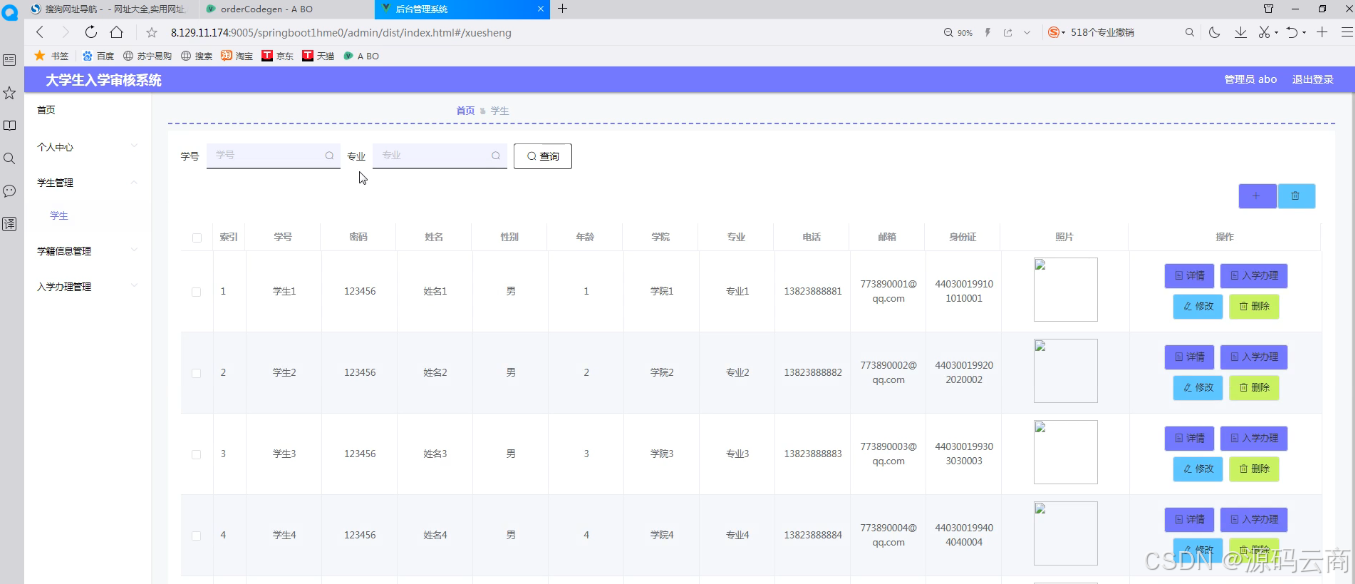This screenshot has height=584, width=1355.
Task: Check the checkbox for row 学生2
Action: pos(196,373)
